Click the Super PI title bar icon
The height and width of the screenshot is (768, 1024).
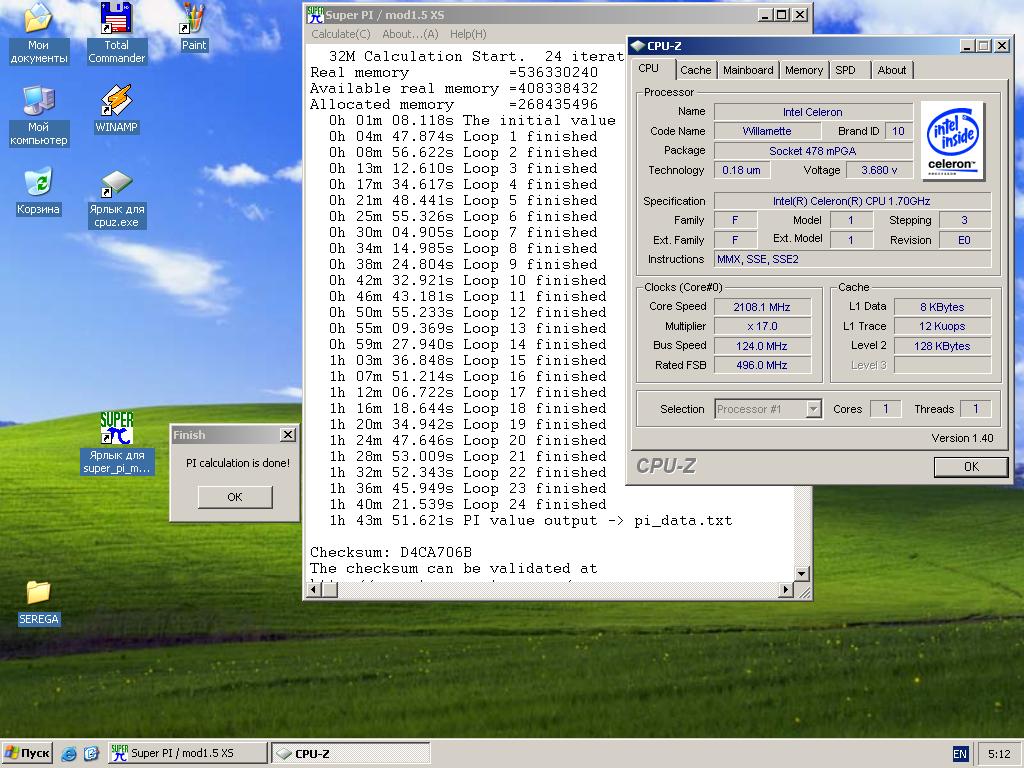(315, 14)
